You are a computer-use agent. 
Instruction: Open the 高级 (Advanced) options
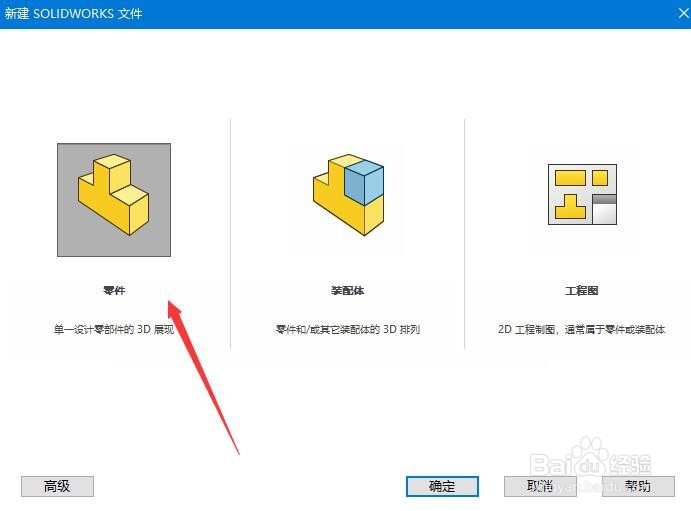coord(57,486)
